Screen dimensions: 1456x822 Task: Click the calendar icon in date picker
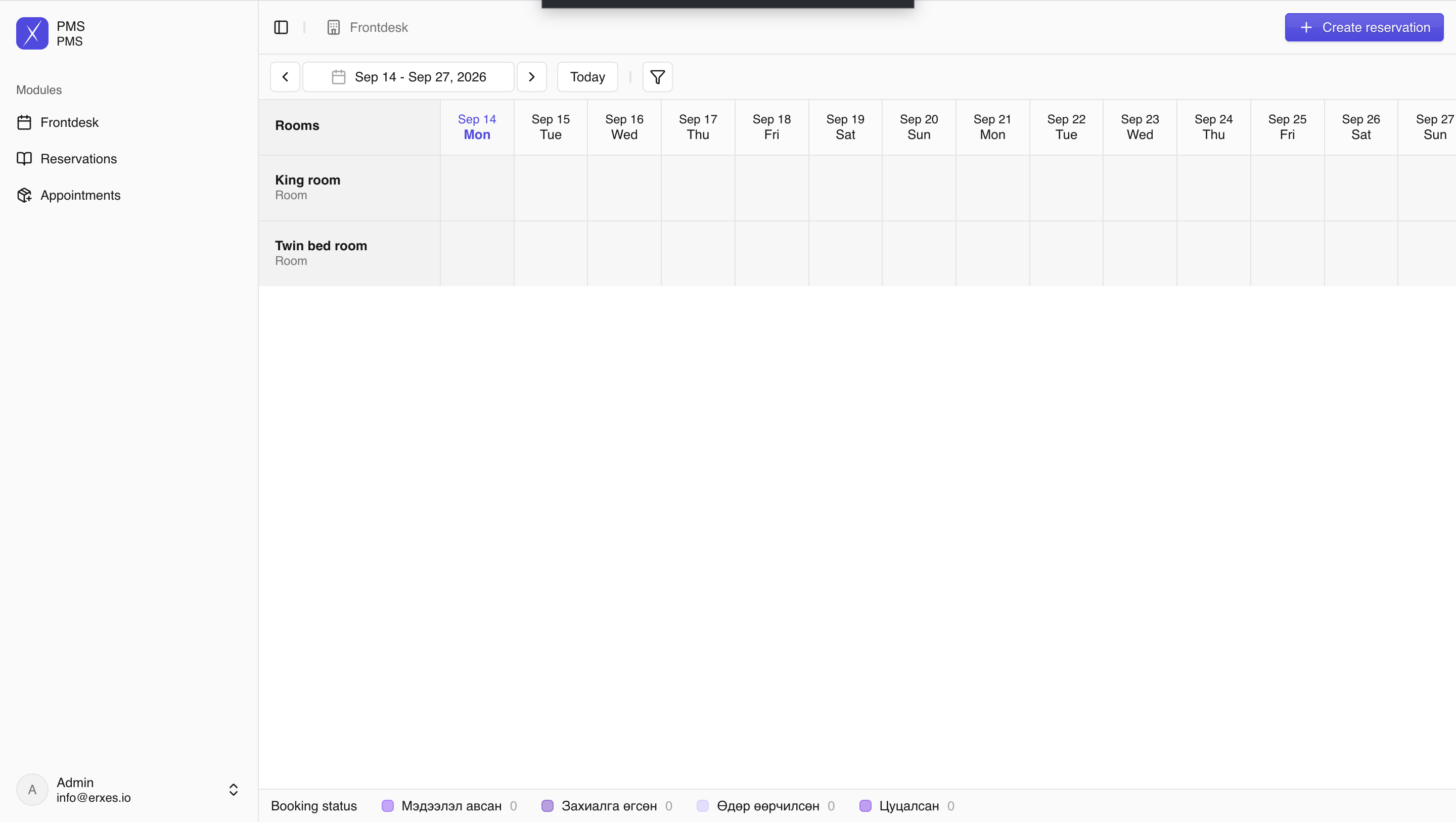click(338, 77)
